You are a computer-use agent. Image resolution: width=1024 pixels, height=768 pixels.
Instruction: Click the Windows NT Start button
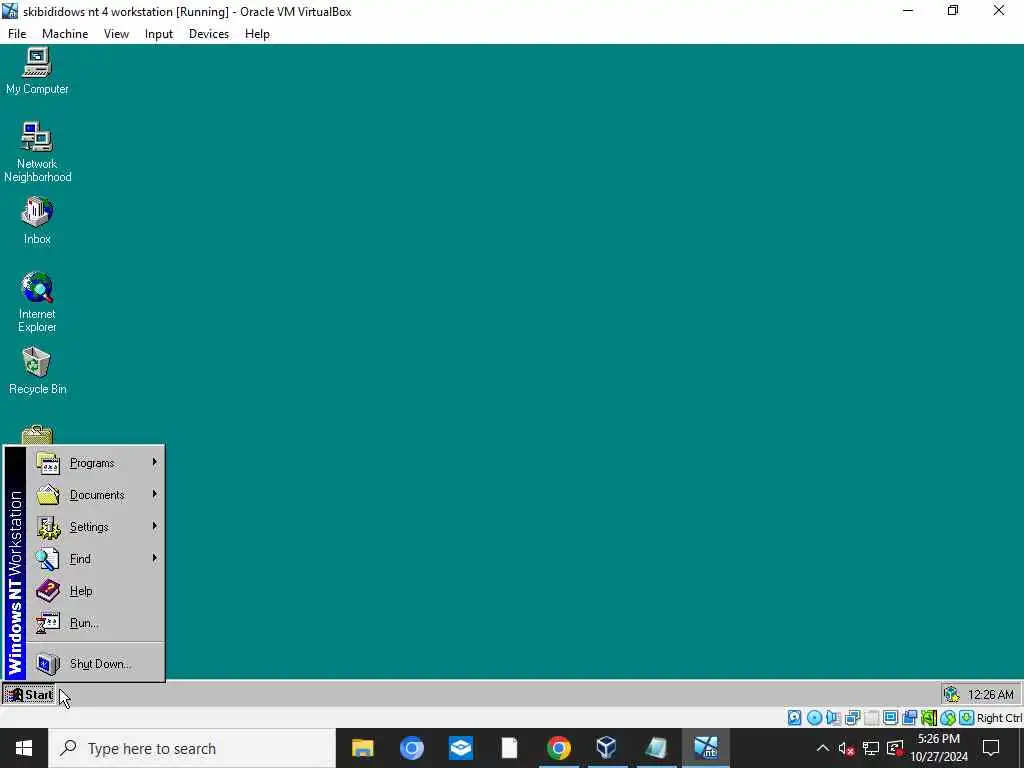(29, 695)
